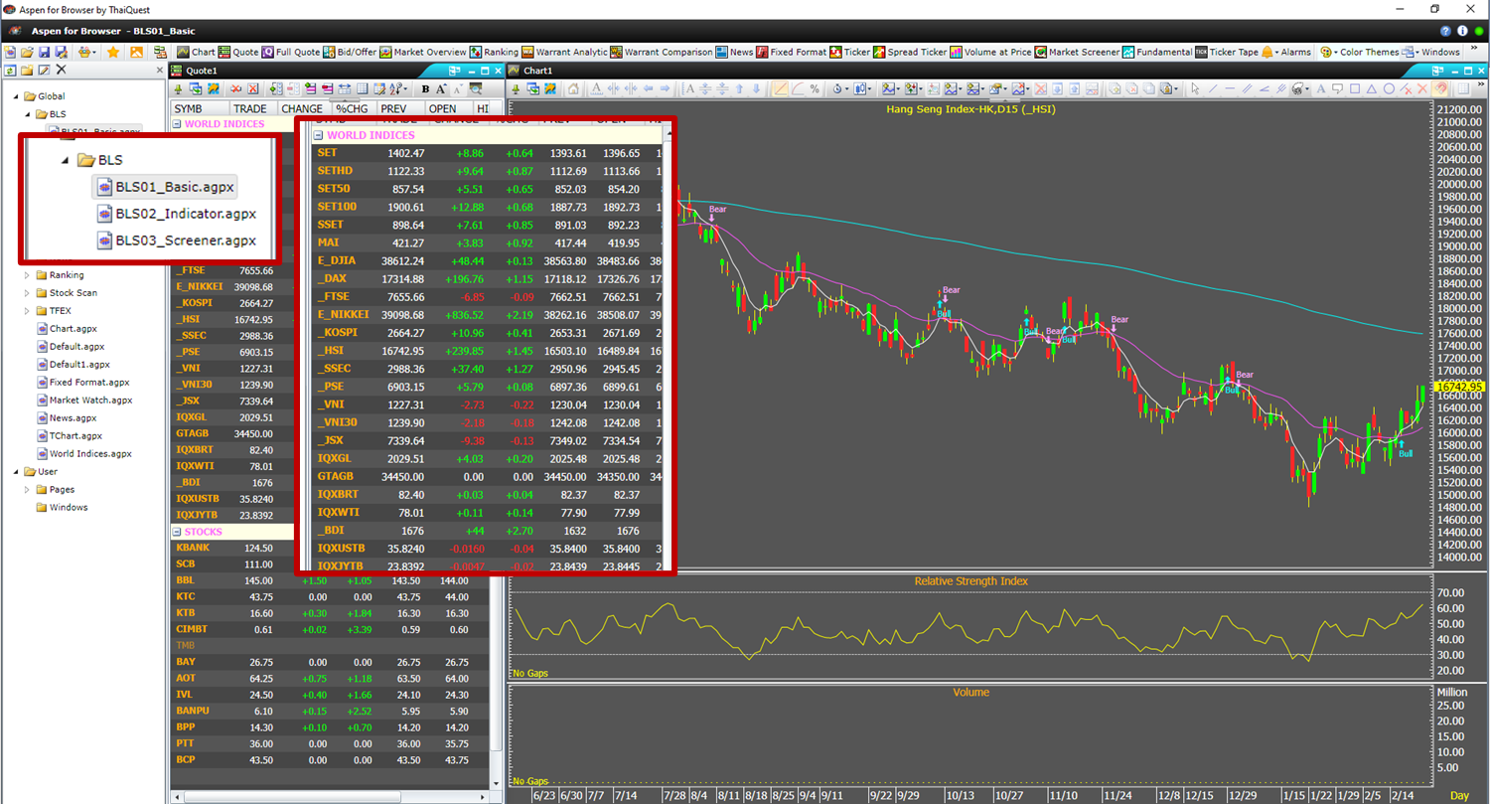The width and height of the screenshot is (1490, 804).
Task: Expand the TFEX folder
Action: click(x=28, y=311)
